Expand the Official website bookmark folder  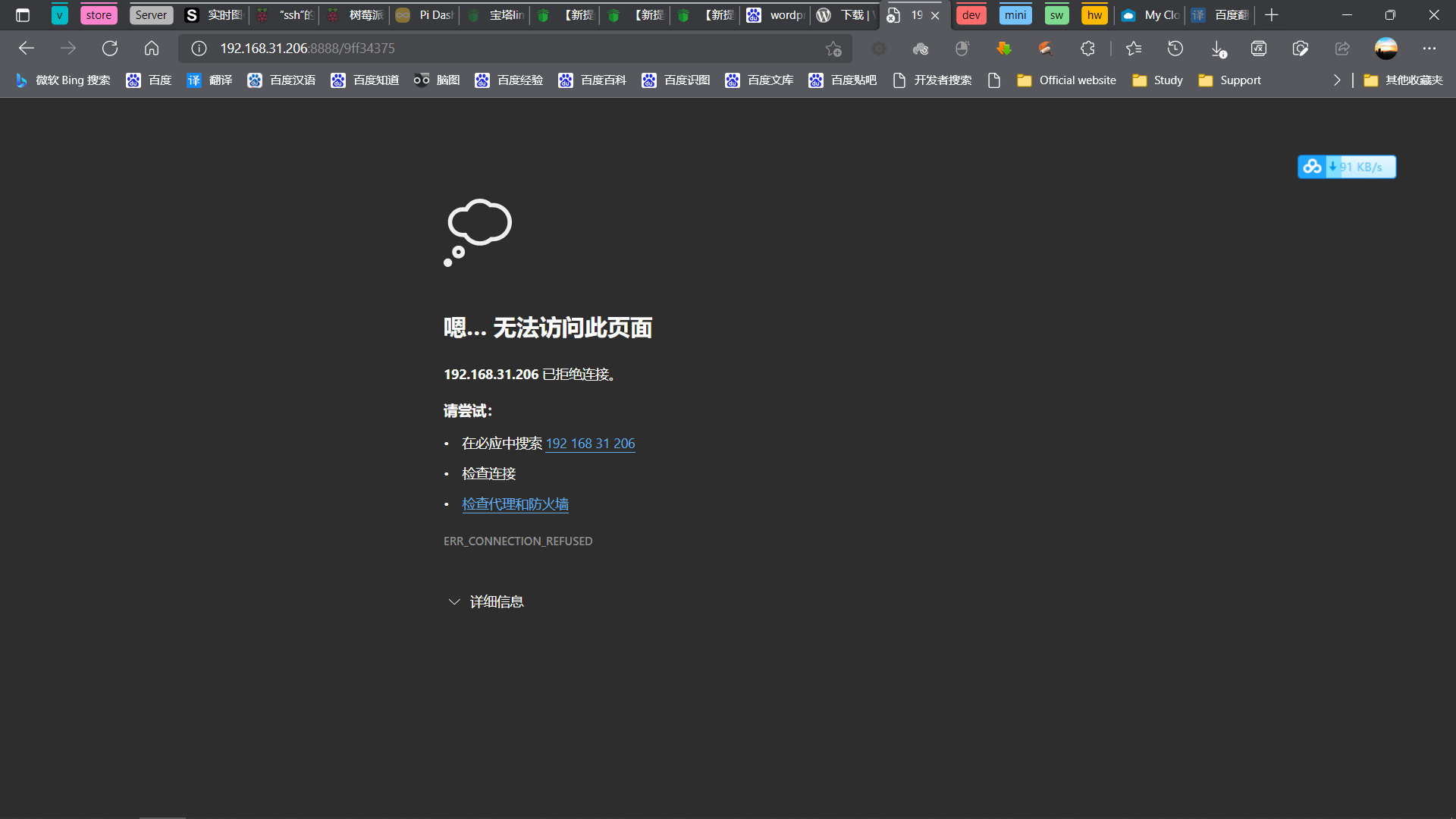point(1066,80)
